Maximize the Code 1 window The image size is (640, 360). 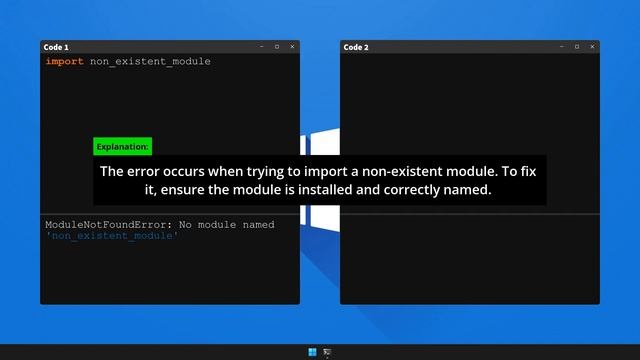277,47
